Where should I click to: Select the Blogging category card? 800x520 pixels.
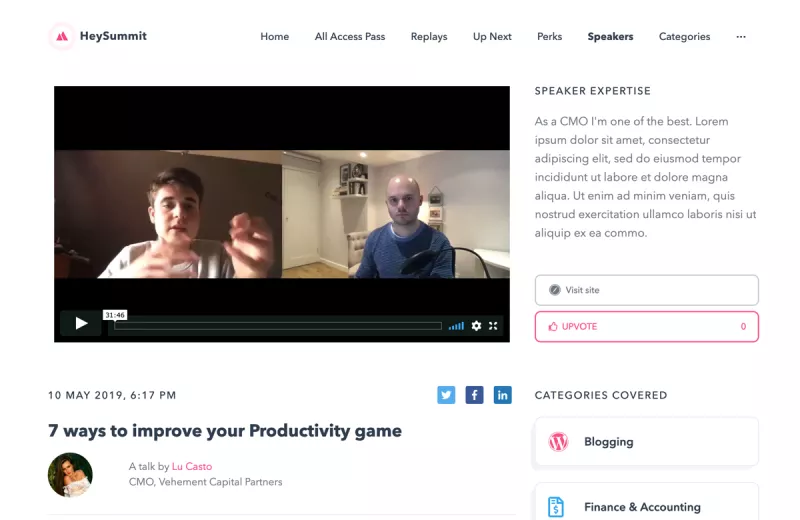[x=646, y=442]
